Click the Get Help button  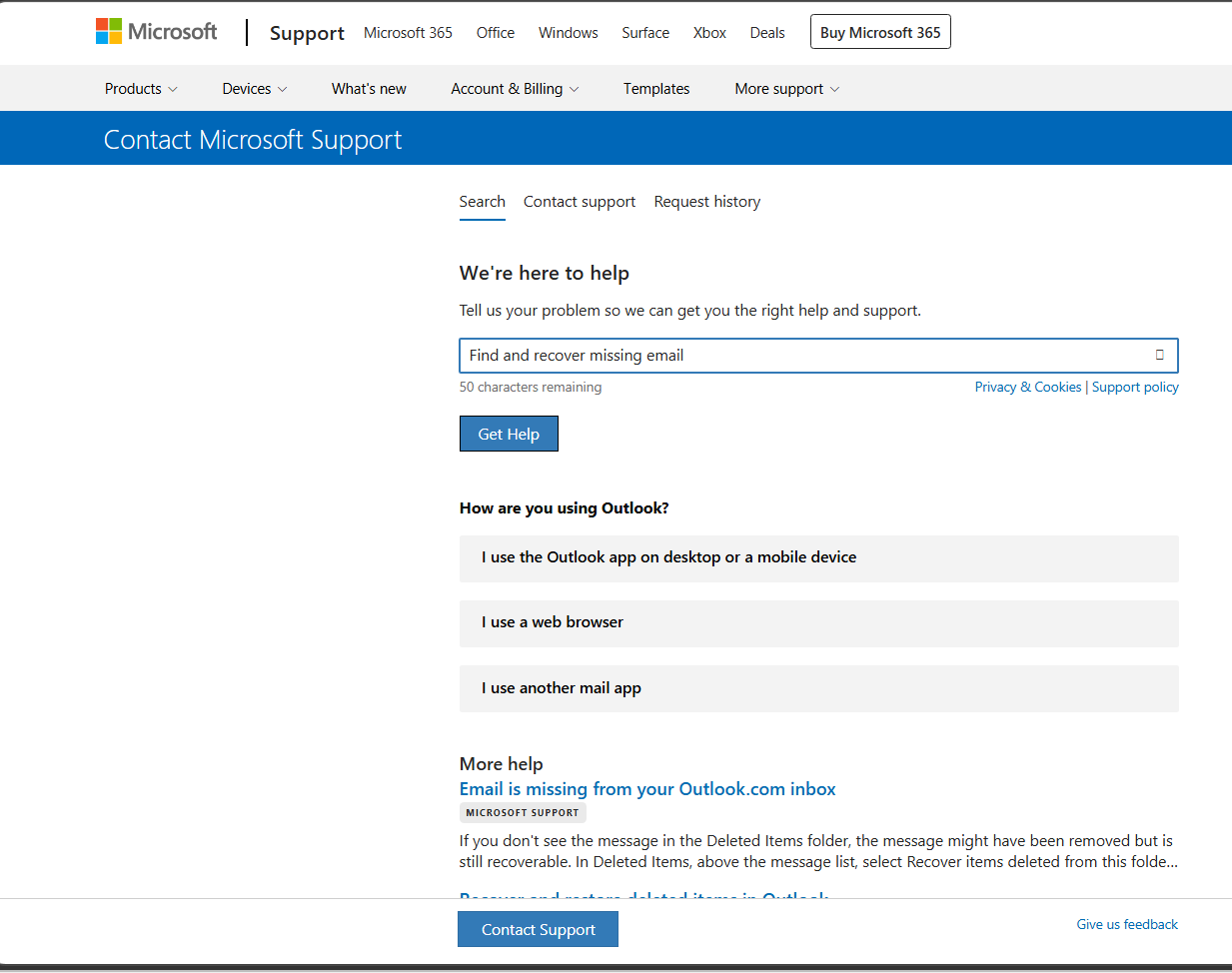coord(509,434)
